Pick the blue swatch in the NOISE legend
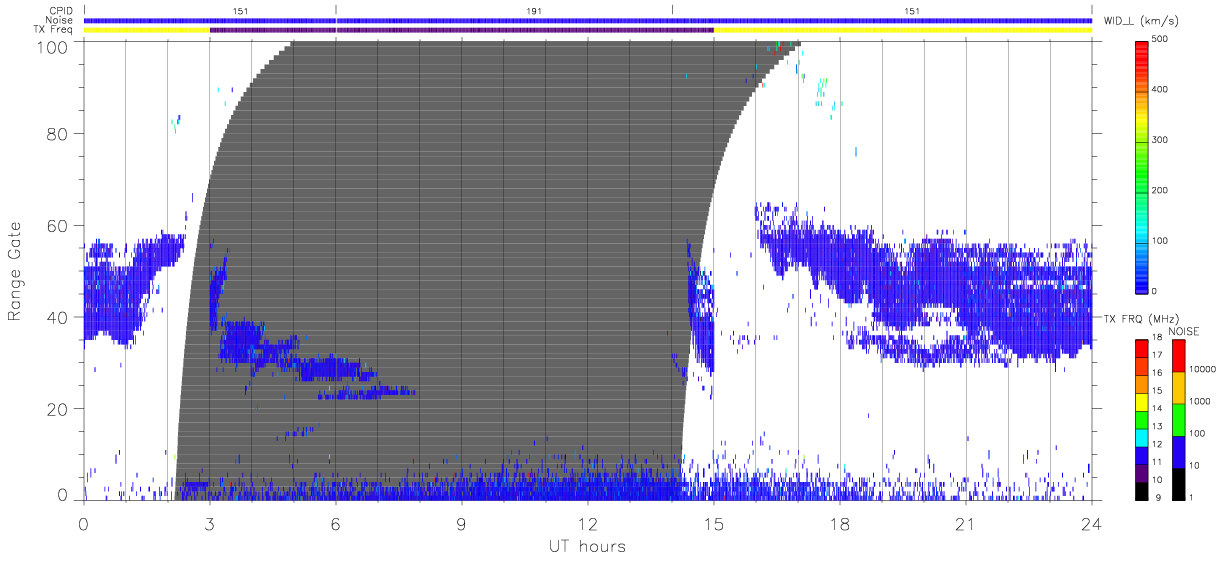 click(x=1178, y=452)
